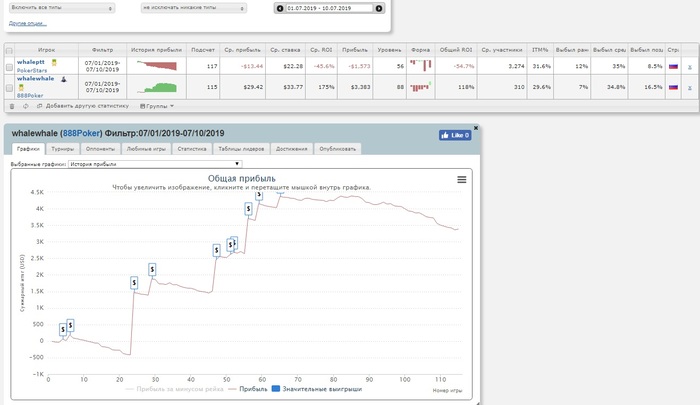Click the $ win marker near game 6
The image size is (700, 405).
(x=70, y=325)
